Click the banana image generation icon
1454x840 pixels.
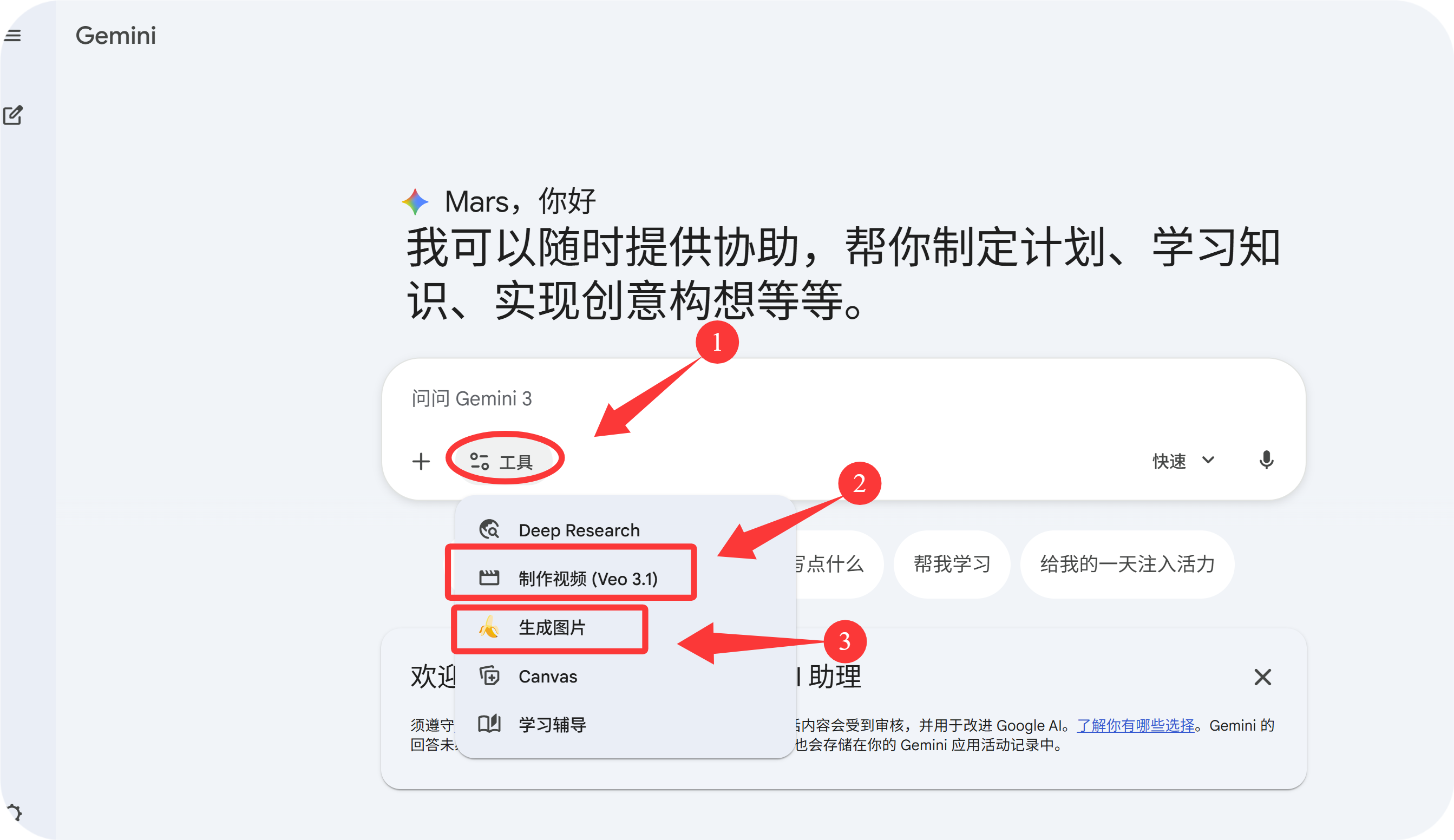(x=489, y=627)
